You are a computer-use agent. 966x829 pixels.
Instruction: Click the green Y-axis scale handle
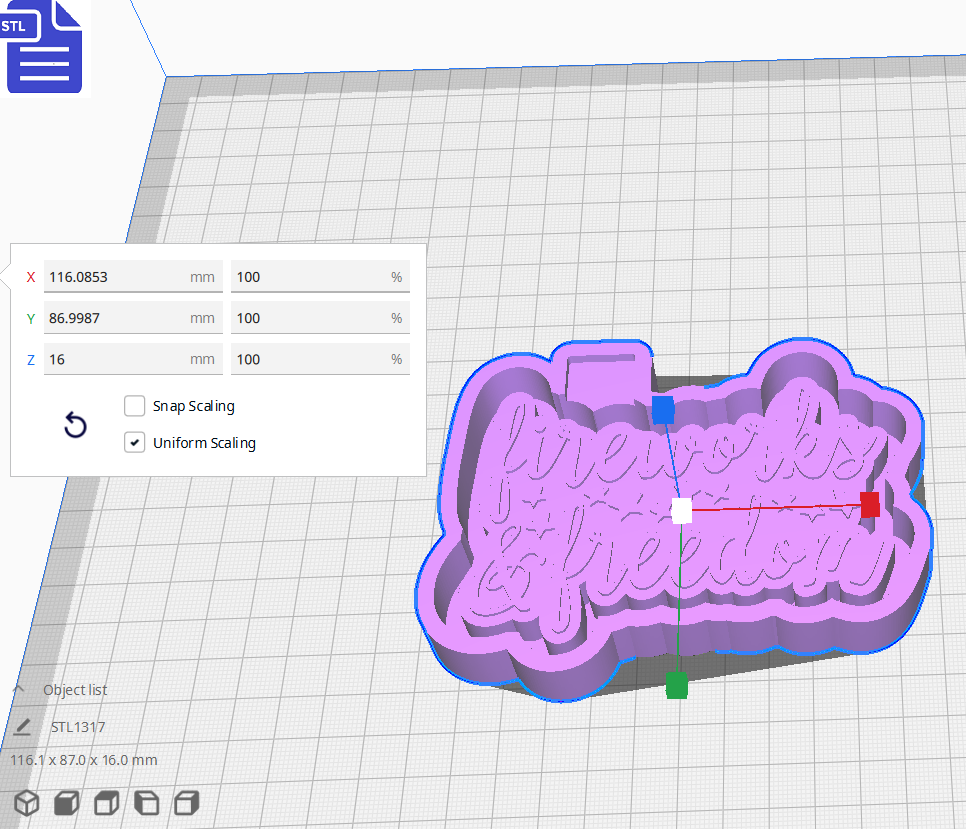click(676, 686)
